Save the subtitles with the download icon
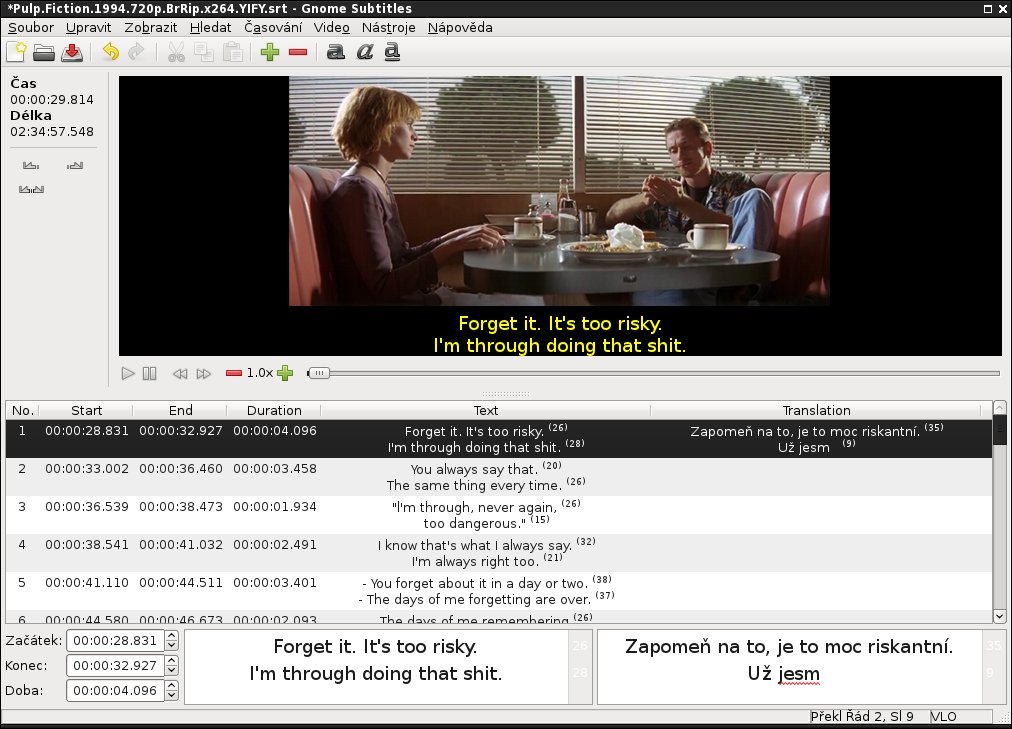Screen dimensions: 1012x729 click(72, 53)
